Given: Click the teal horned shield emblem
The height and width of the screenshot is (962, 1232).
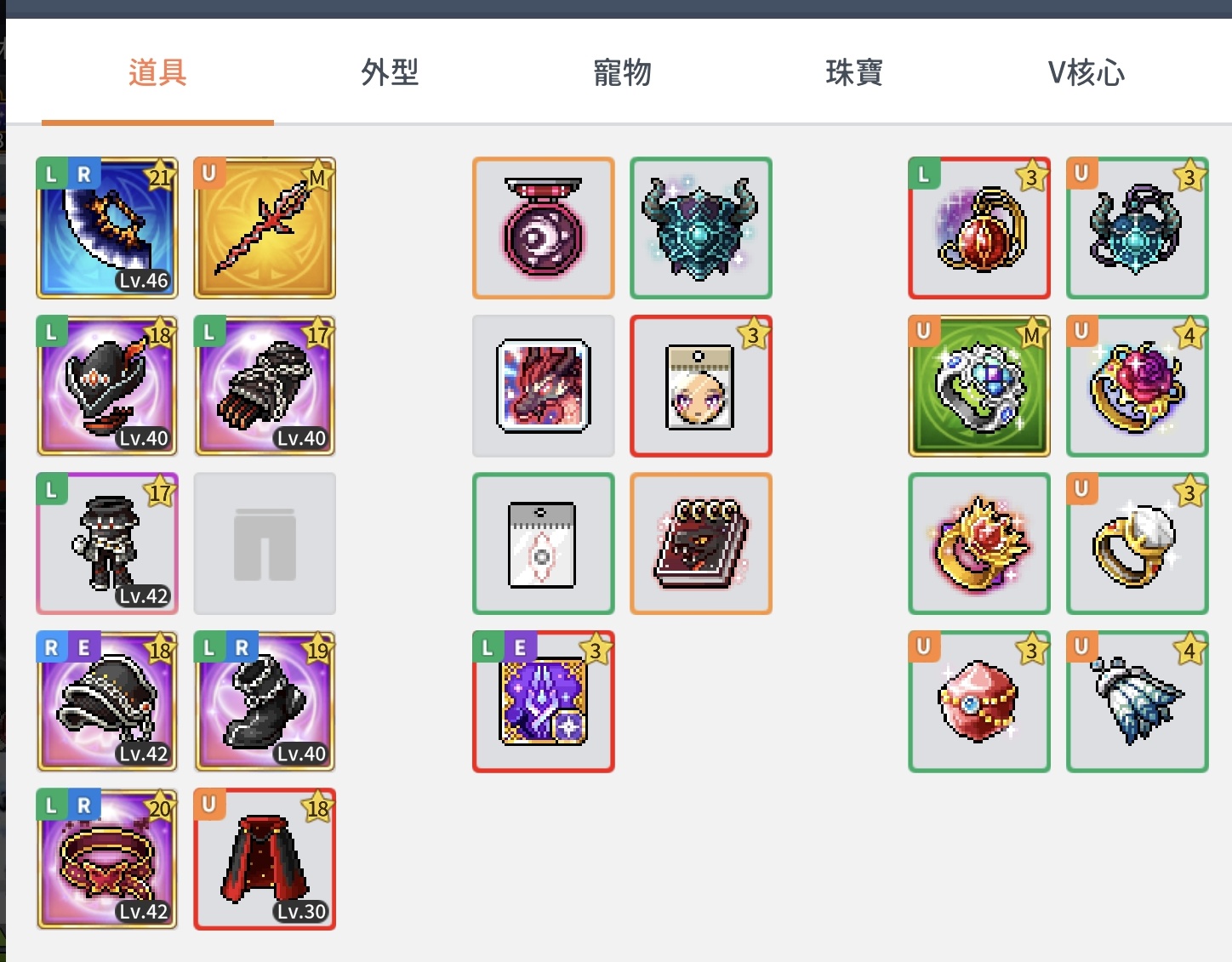Looking at the screenshot, I should pos(701,228).
